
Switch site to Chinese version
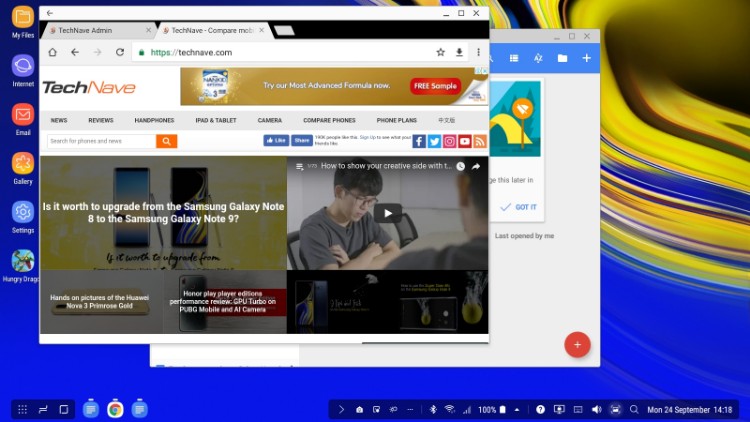pos(446,121)
